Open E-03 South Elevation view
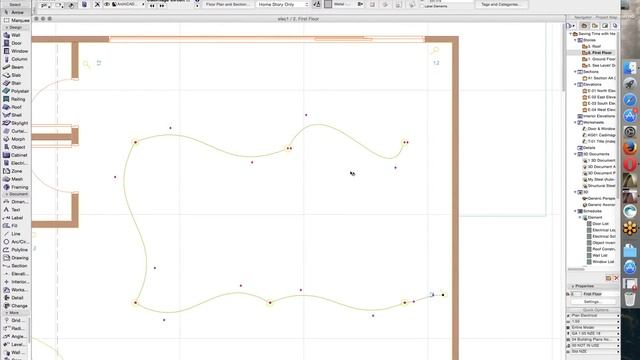Viewport: 640px width, 360px height. pos(599,103)
